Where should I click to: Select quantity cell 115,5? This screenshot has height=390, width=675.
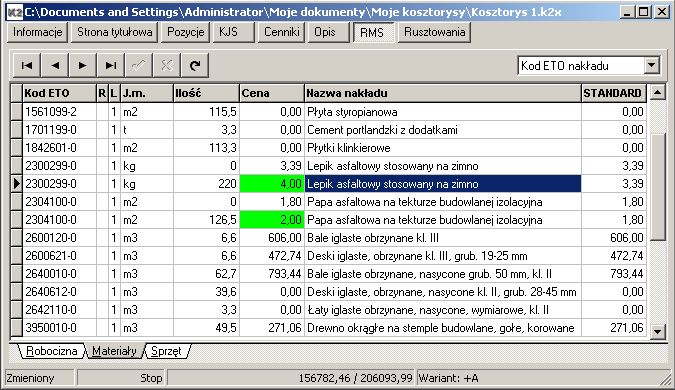(x=206, y=112)
